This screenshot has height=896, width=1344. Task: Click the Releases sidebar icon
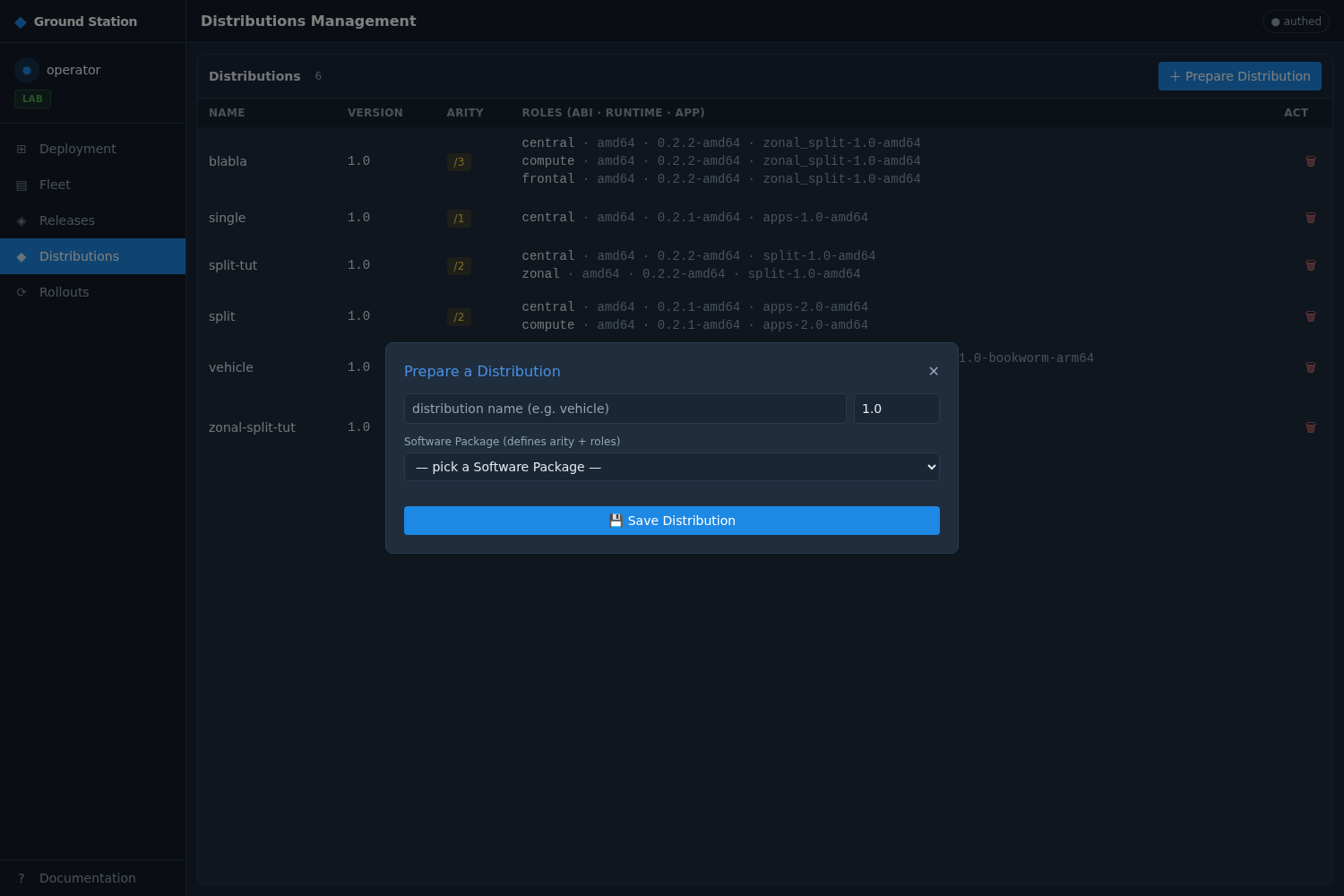pos(22,220)
